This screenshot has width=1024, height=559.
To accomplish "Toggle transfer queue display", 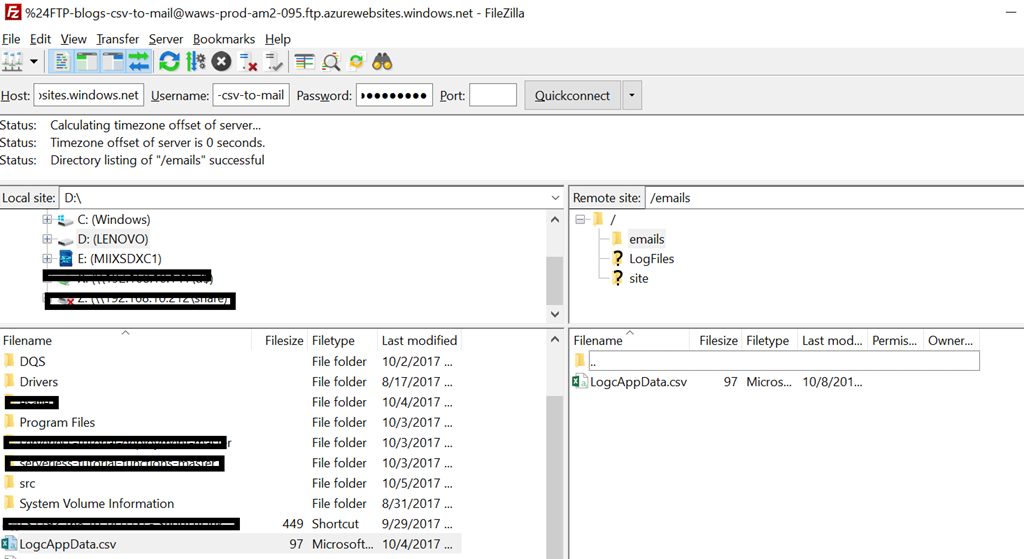I will [x=138, y=62].
